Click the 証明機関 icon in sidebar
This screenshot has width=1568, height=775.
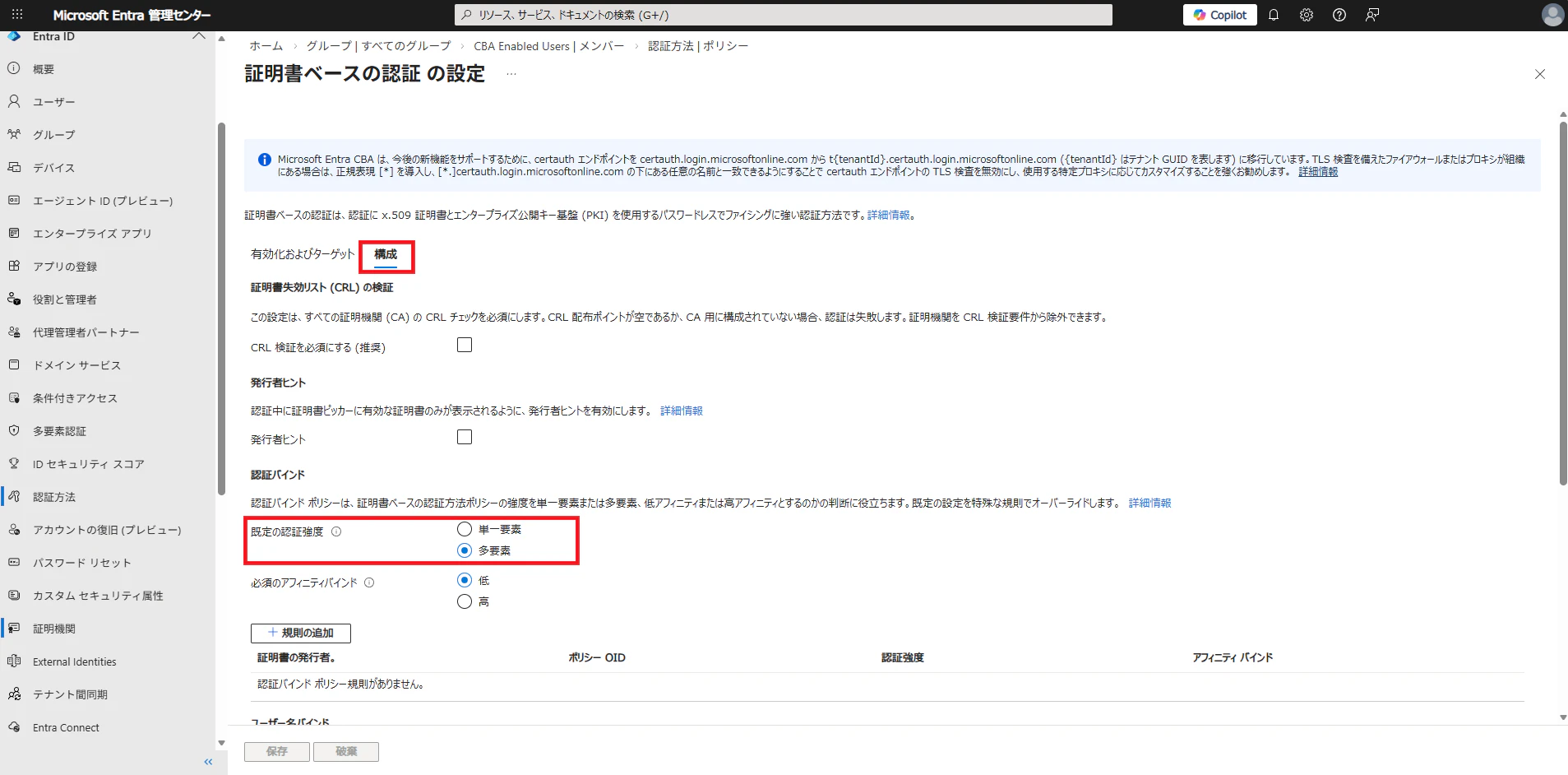14,628
